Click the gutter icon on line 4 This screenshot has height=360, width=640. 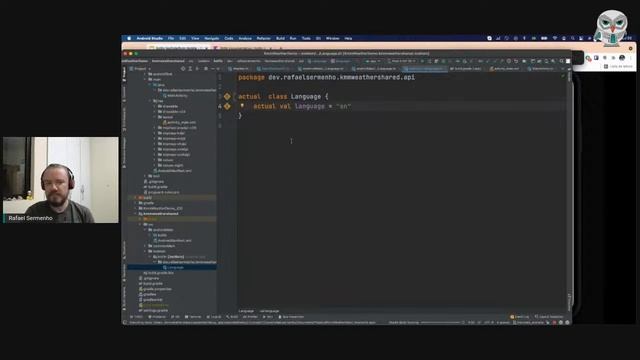[227, 107]
